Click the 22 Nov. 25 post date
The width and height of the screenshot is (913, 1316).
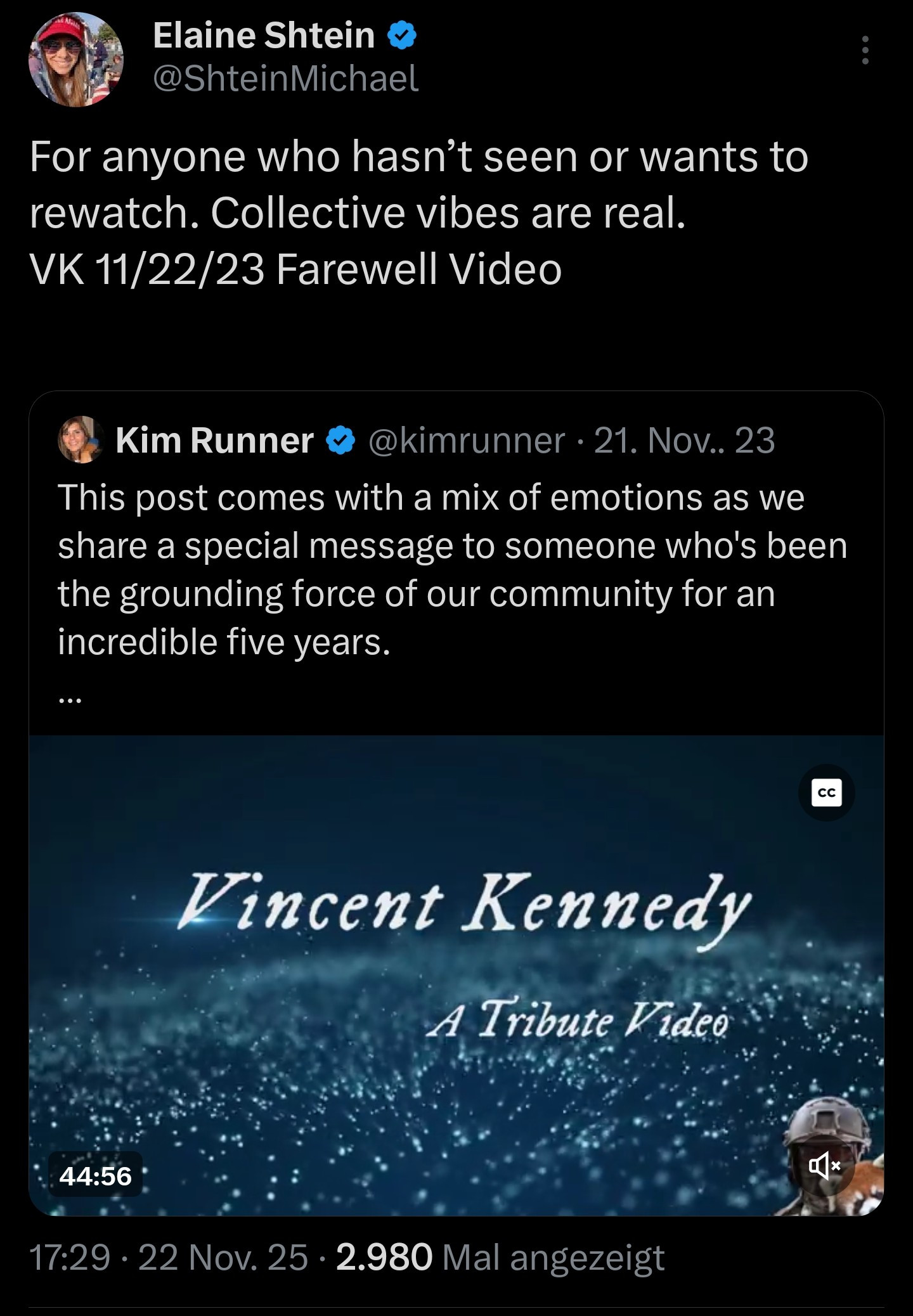coord(223,1258)
